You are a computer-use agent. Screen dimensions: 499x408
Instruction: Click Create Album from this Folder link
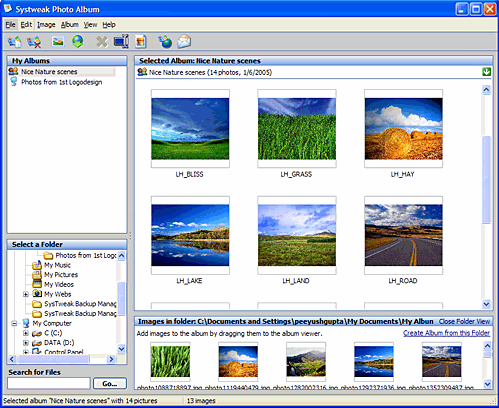(446, 333)
